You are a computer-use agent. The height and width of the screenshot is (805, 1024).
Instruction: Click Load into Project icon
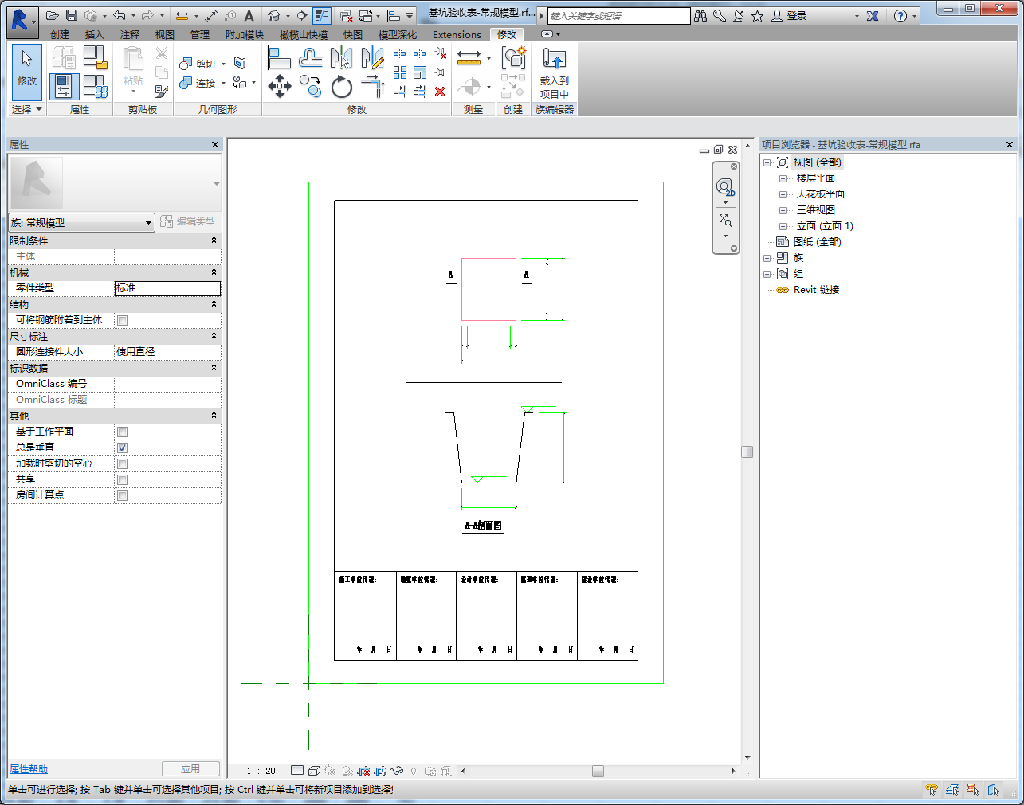(554, 73)
